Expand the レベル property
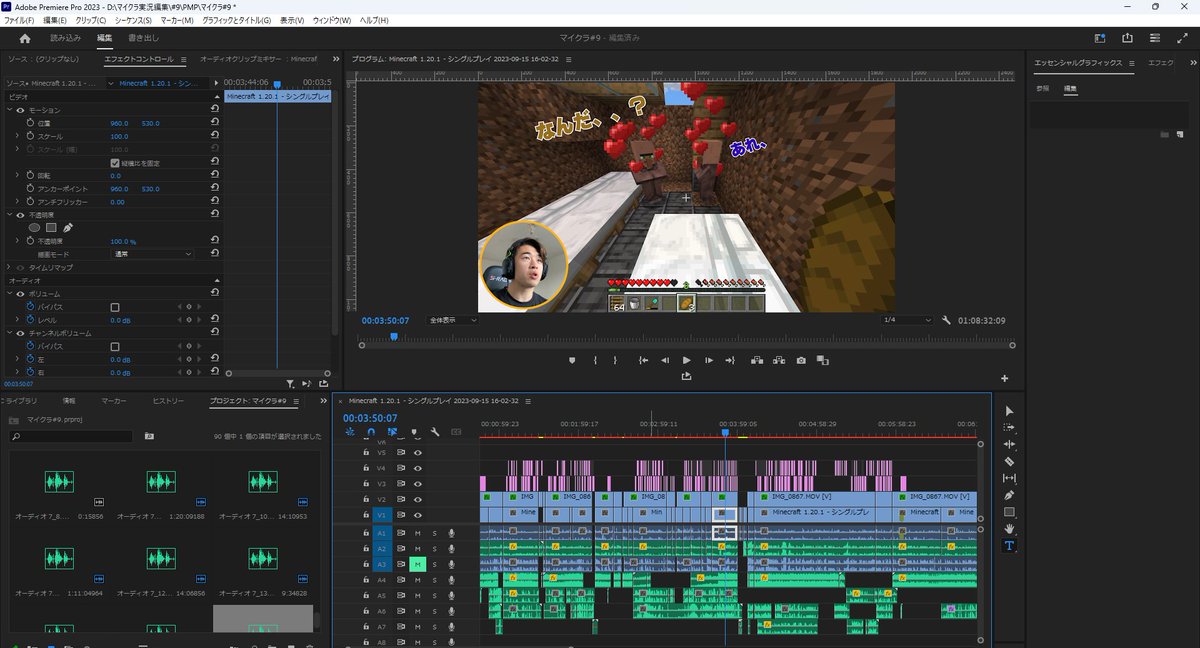The width and height of the screenshot is (1200, 648). pos(17,320)
